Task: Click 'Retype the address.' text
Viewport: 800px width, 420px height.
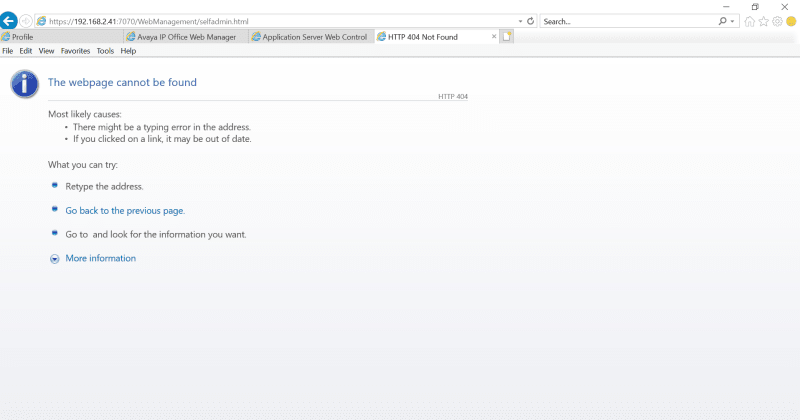Action: (x=104, y=187)
